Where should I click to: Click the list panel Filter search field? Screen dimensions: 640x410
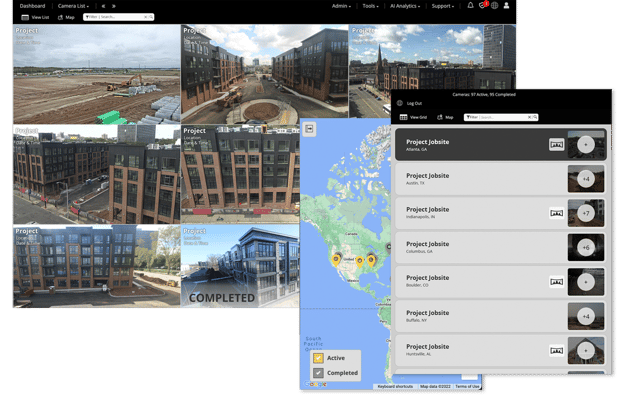(501, 117)
